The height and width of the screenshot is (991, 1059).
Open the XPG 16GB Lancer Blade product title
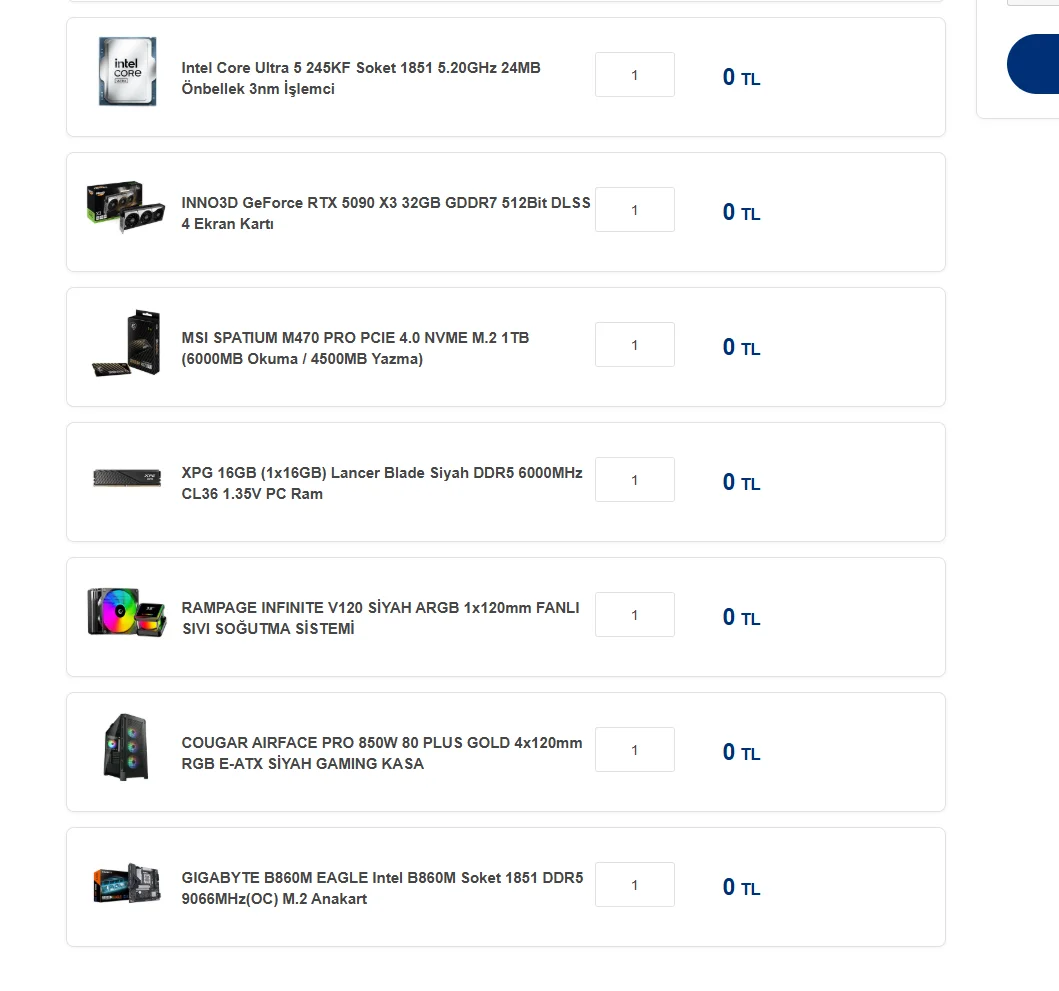[382, 483]
